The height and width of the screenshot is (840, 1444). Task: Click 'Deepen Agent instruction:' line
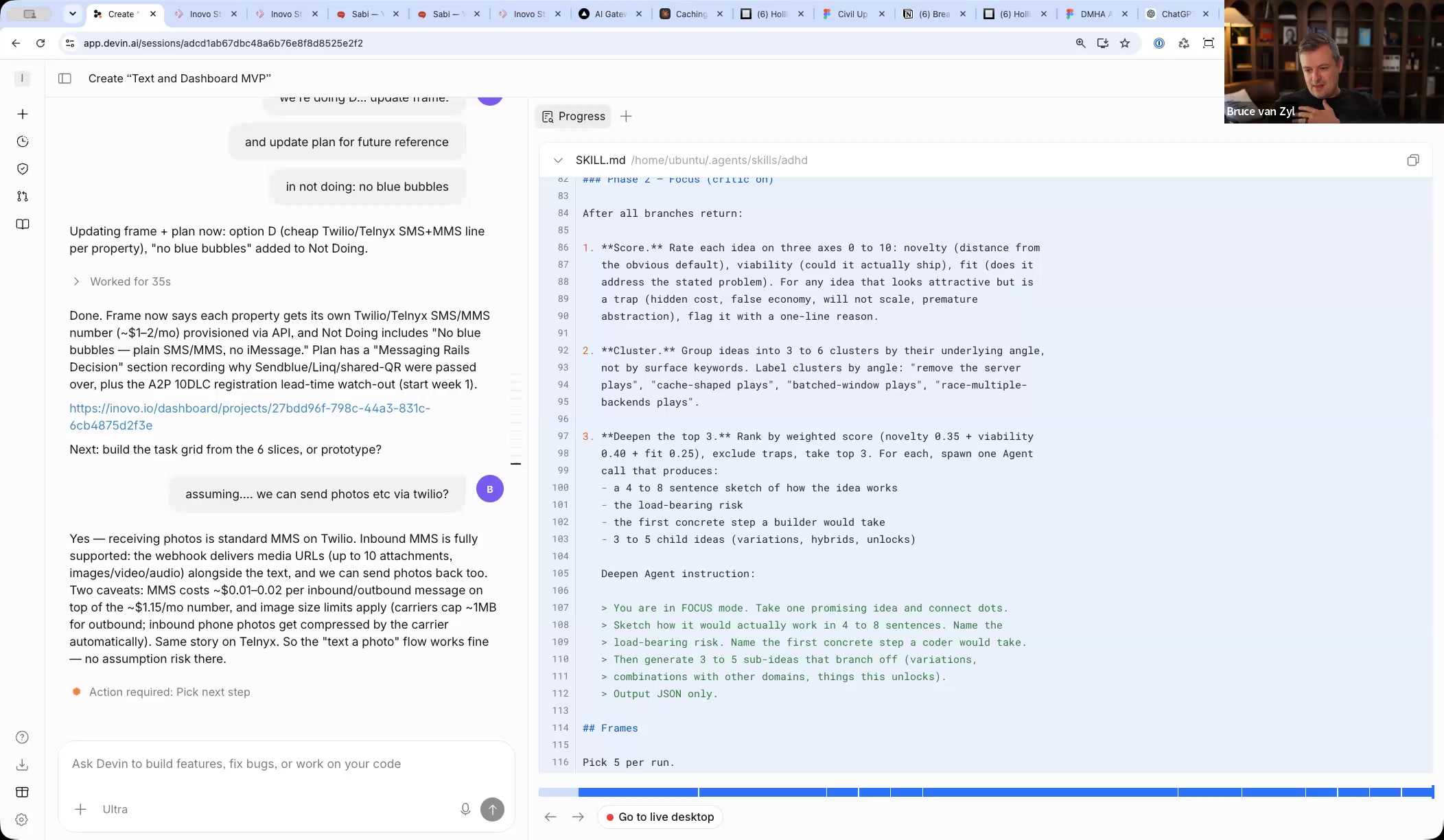click(x=678, y=574)
